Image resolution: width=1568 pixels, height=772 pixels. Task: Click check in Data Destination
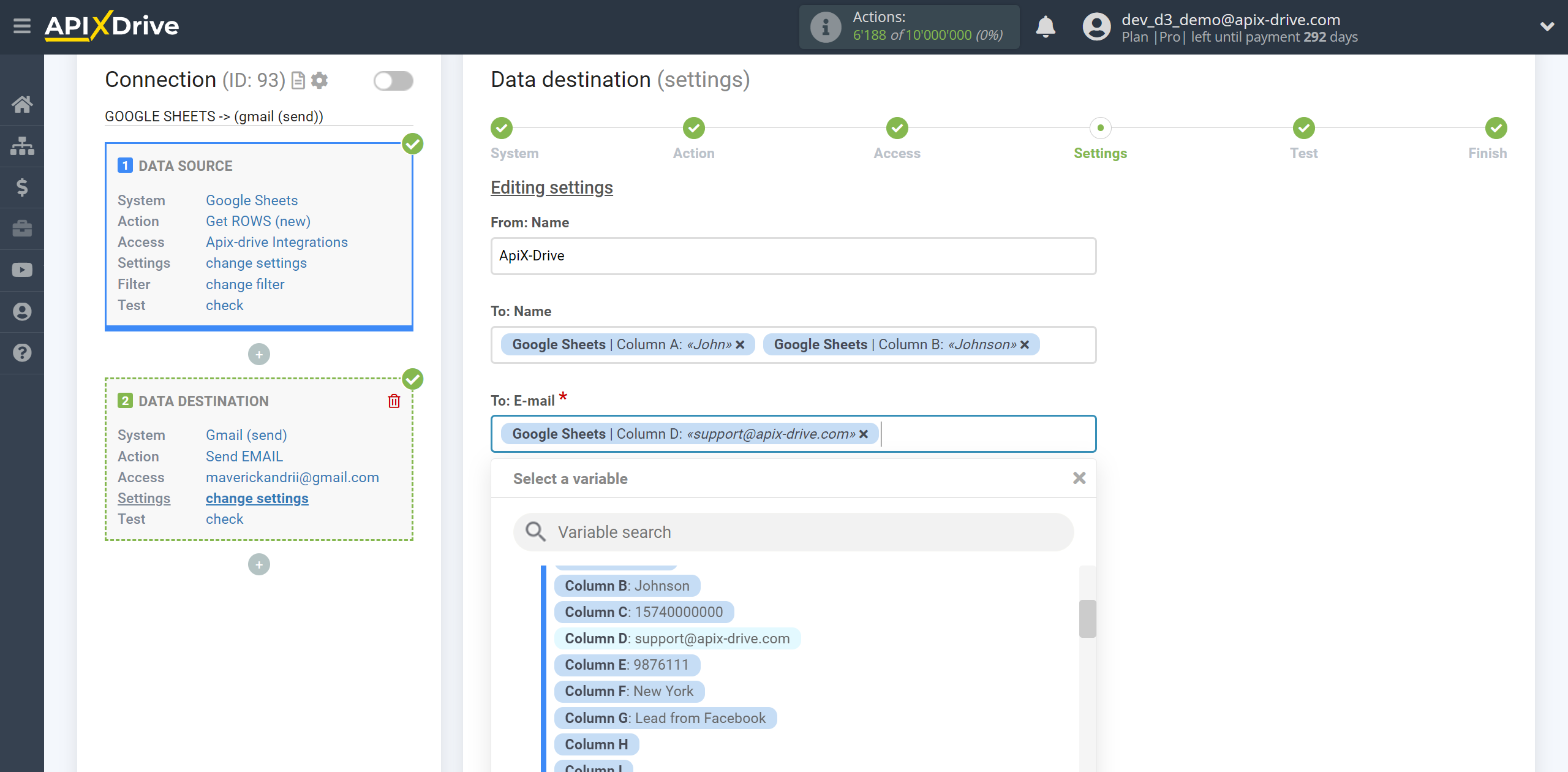[x=224, y=519]
